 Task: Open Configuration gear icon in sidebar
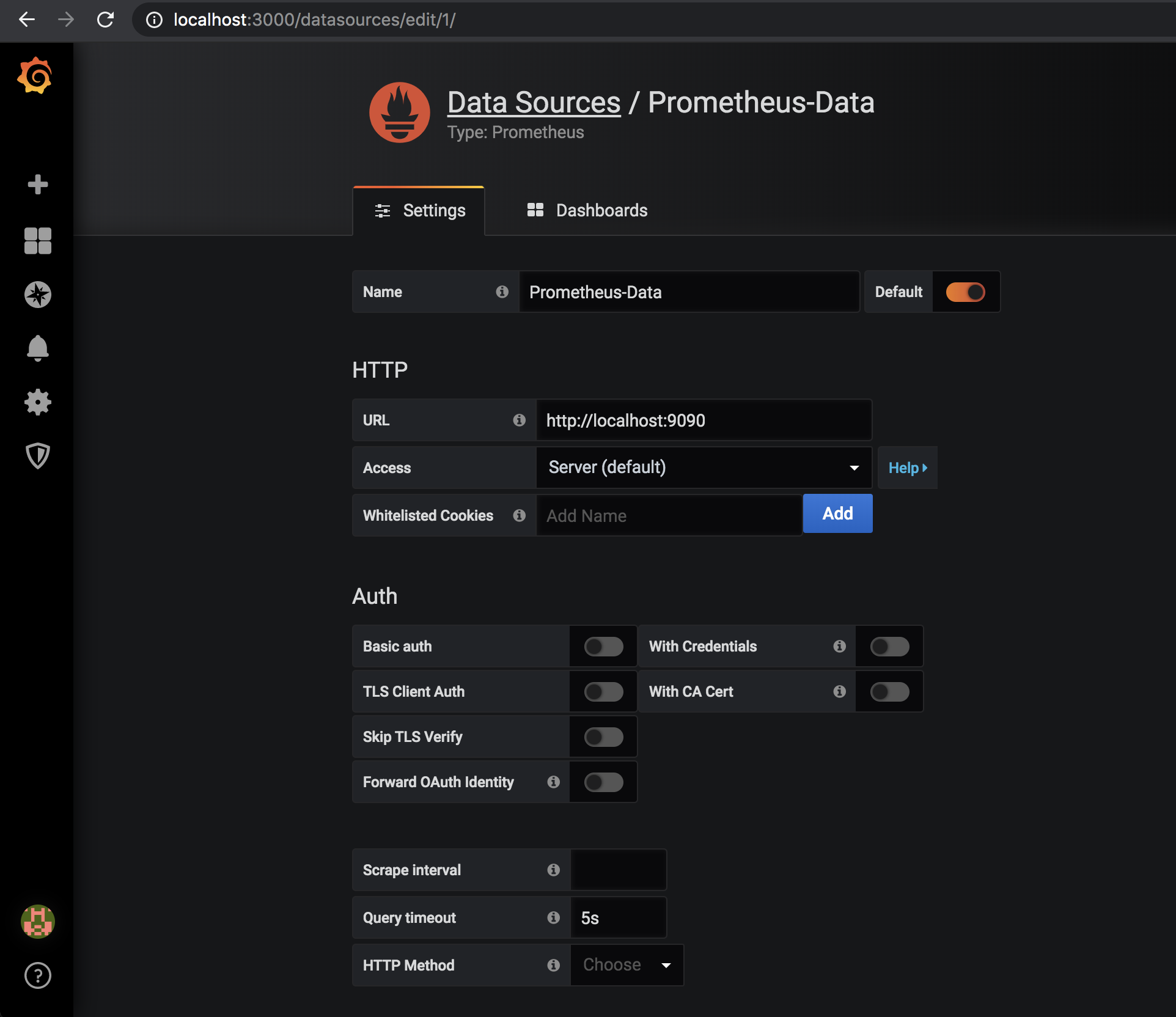click(38, 402)
